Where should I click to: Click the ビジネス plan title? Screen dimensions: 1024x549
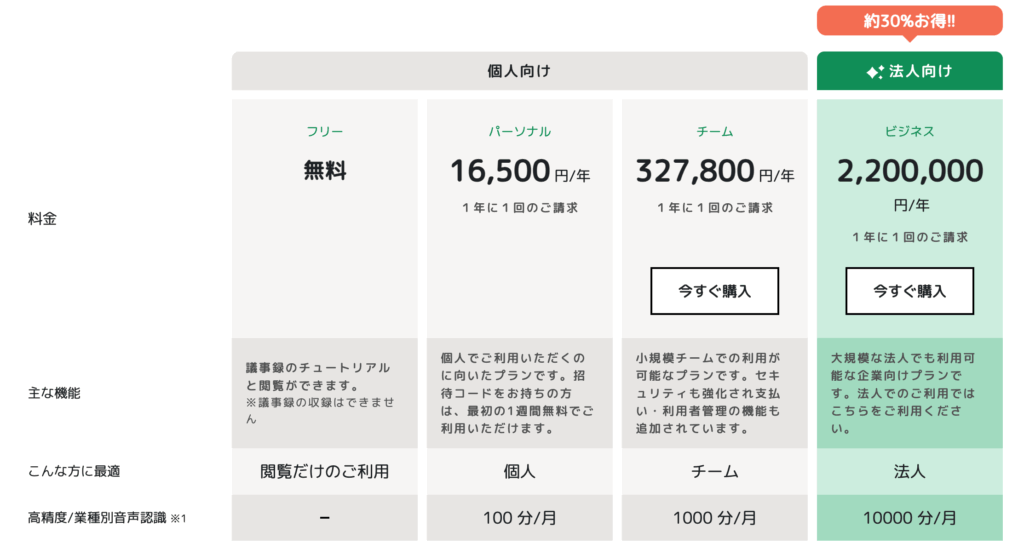click(910, 131)
